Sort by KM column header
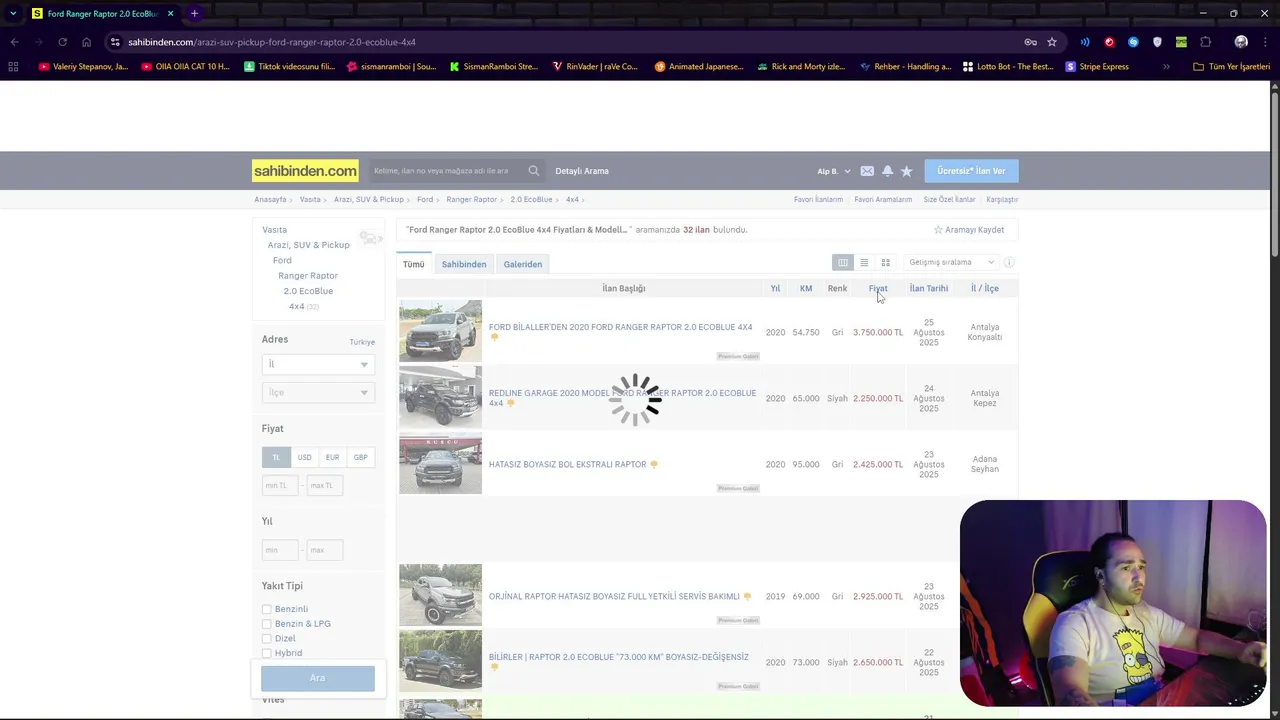Image resolution: width=1280 pixels, height=720 pixels. click(x=806, y=288)
